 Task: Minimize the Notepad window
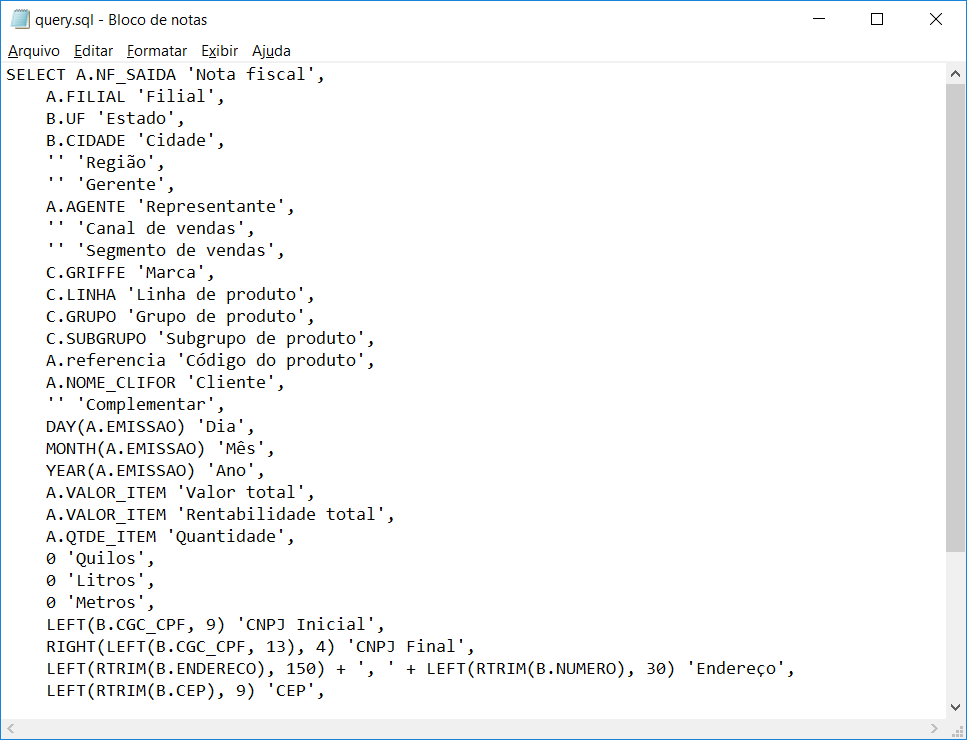pos(818,19)
